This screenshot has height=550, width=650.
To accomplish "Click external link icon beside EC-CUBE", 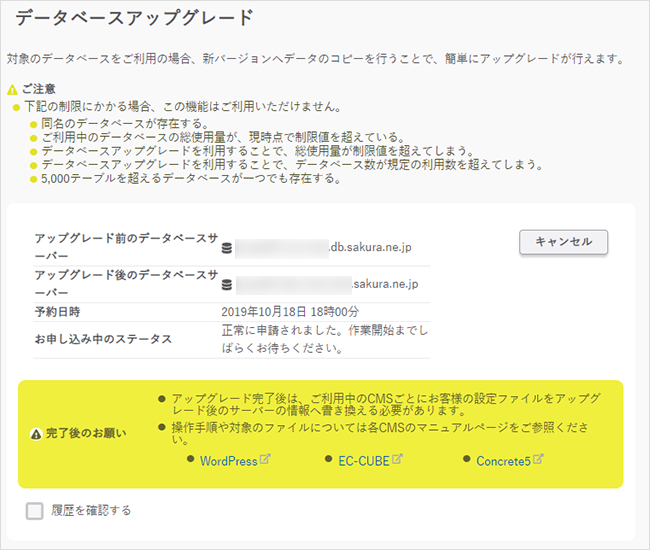I will pos(397,461).
